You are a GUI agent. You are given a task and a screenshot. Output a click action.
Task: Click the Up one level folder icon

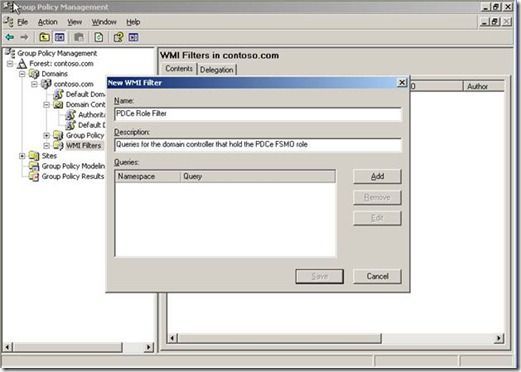[x=44, y=37]
